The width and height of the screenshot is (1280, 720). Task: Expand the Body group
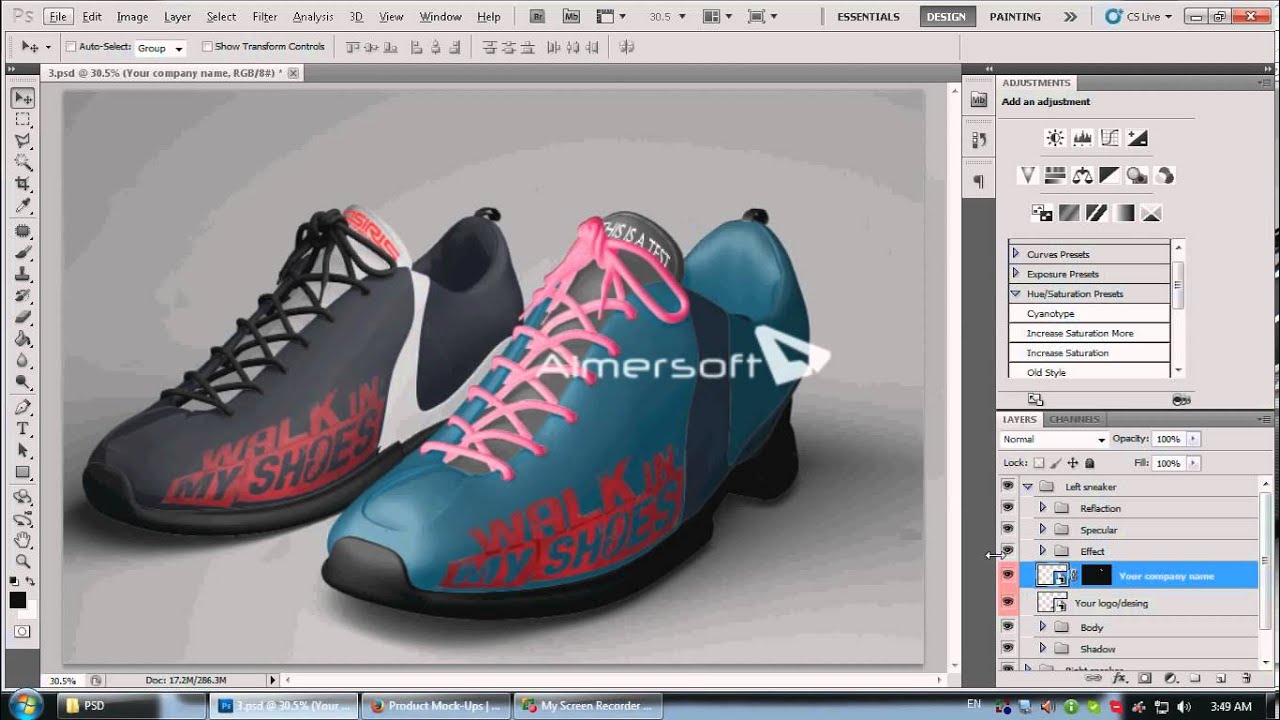(1042, 627)
